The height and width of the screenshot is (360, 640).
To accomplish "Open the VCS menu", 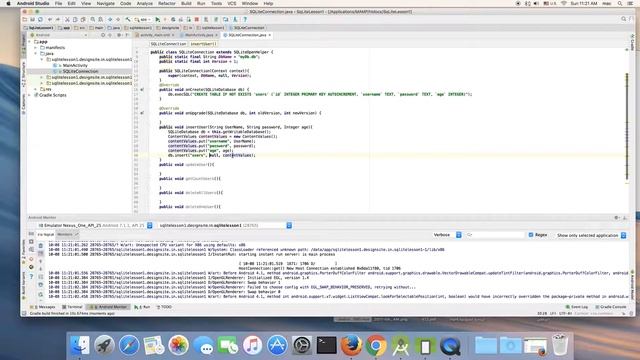I will [x=231, y=3].
